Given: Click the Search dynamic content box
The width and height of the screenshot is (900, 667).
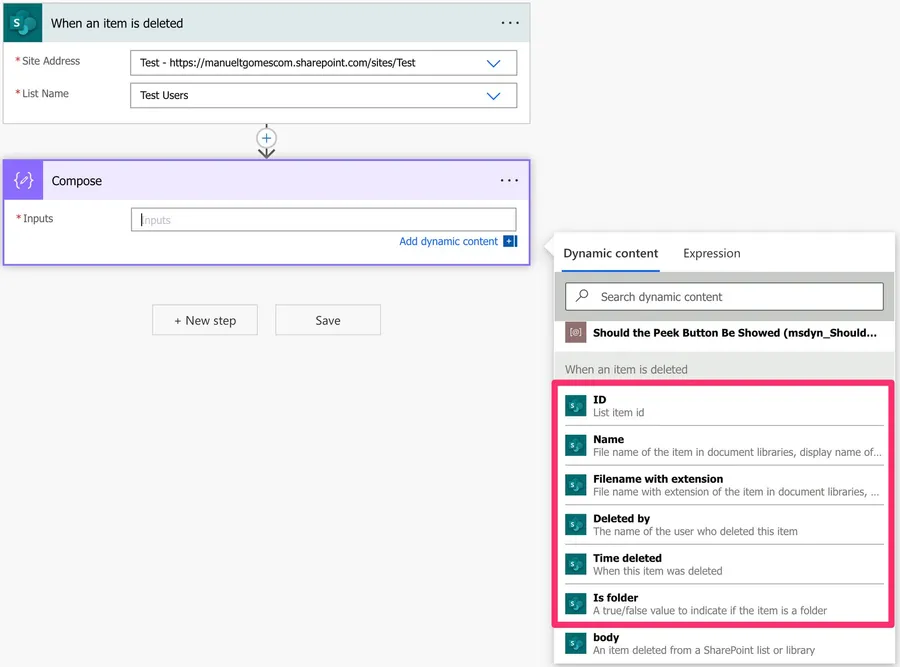Looking at the screenshot, I should click(724, 297).
